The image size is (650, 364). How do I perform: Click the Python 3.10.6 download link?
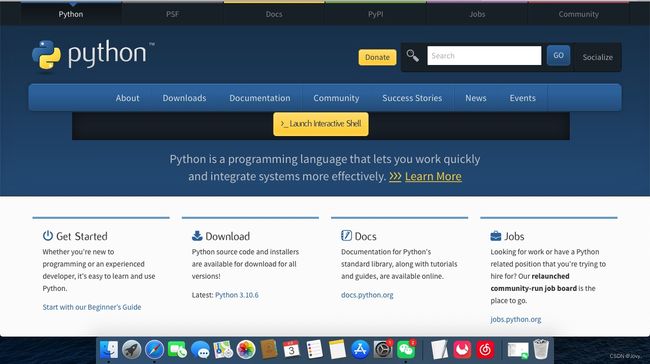(x=237, y=295)
